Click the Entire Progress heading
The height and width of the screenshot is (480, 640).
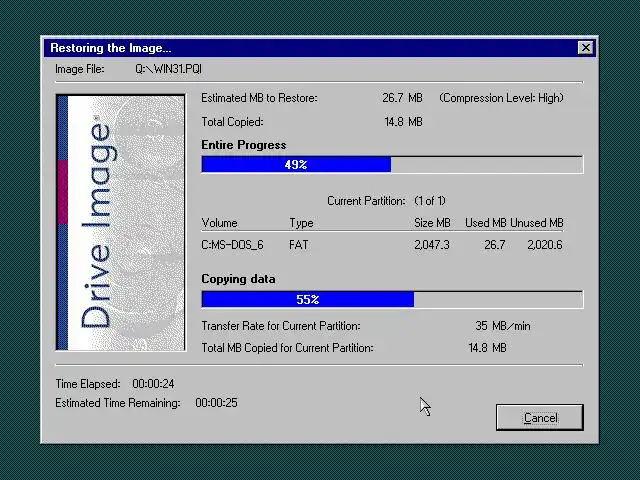click(244, 145)
